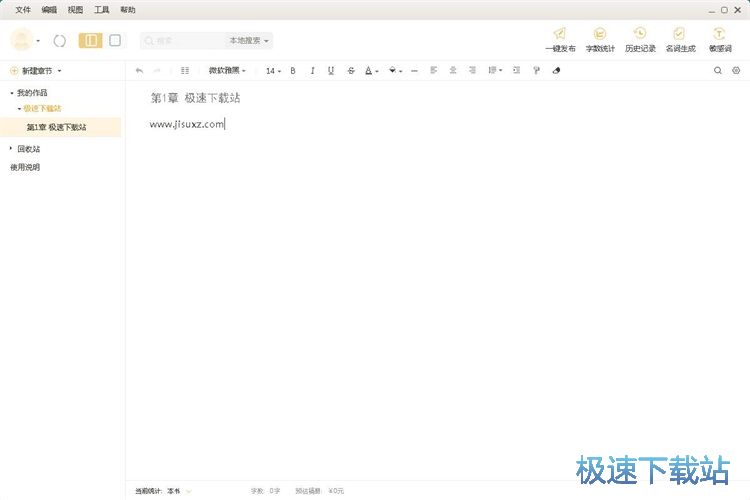Click the www.jisuxz.com body text

coord(187,124)
